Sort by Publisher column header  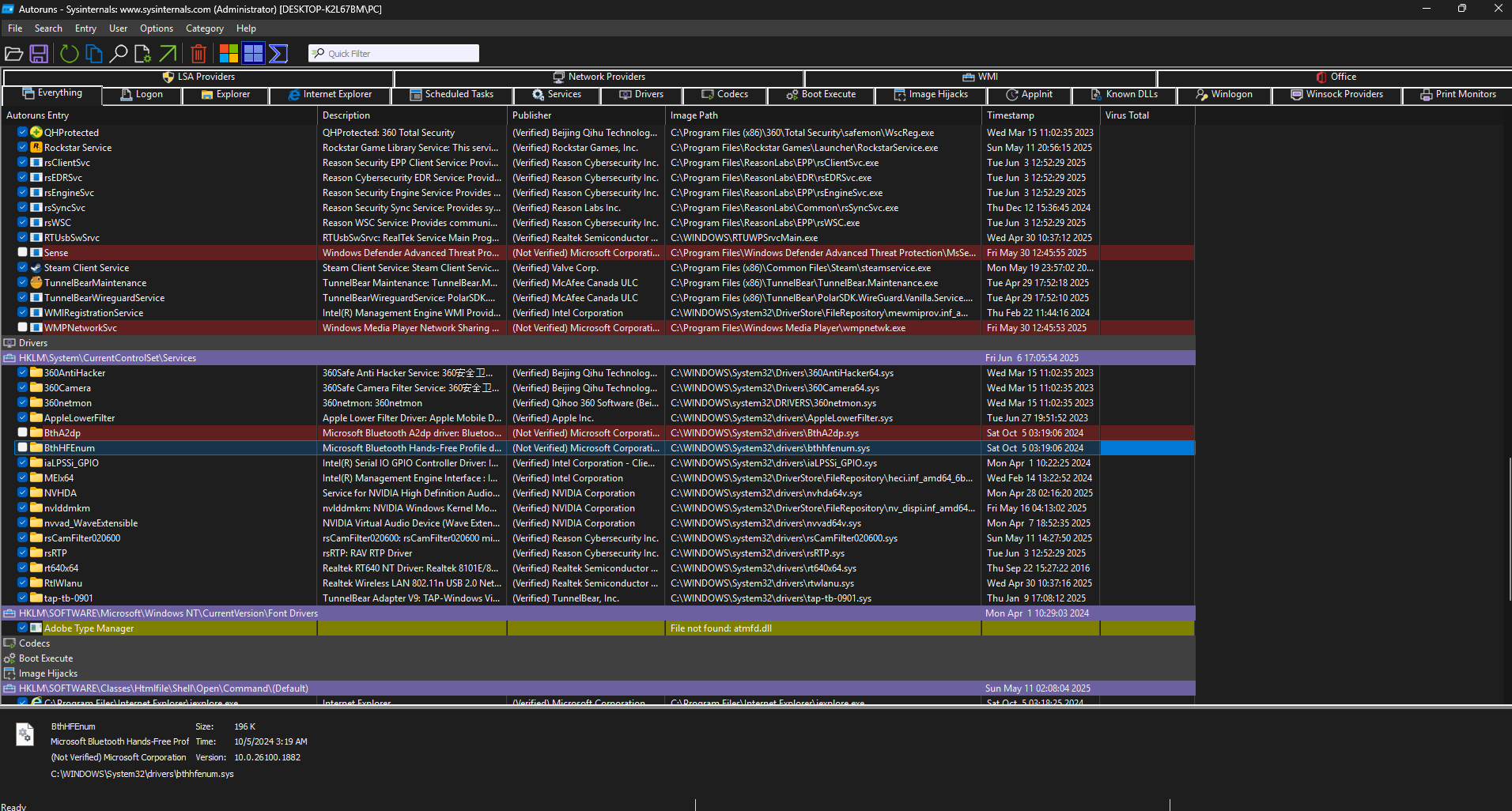(x=585, y=115)
